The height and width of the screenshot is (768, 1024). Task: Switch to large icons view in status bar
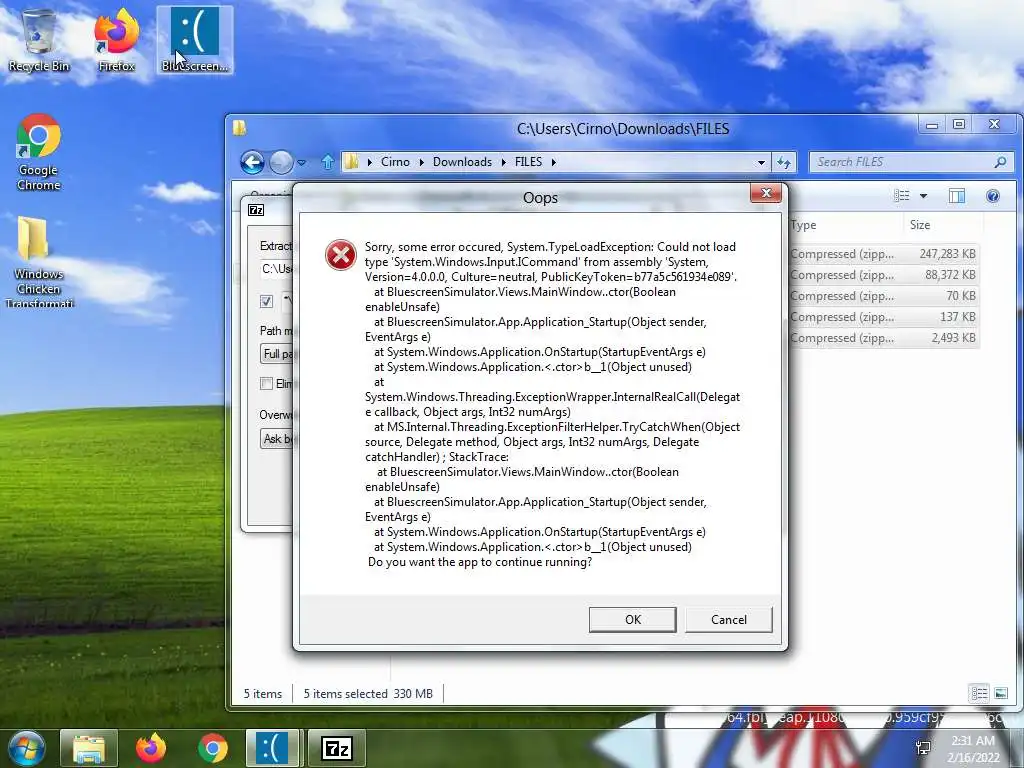1000,694
